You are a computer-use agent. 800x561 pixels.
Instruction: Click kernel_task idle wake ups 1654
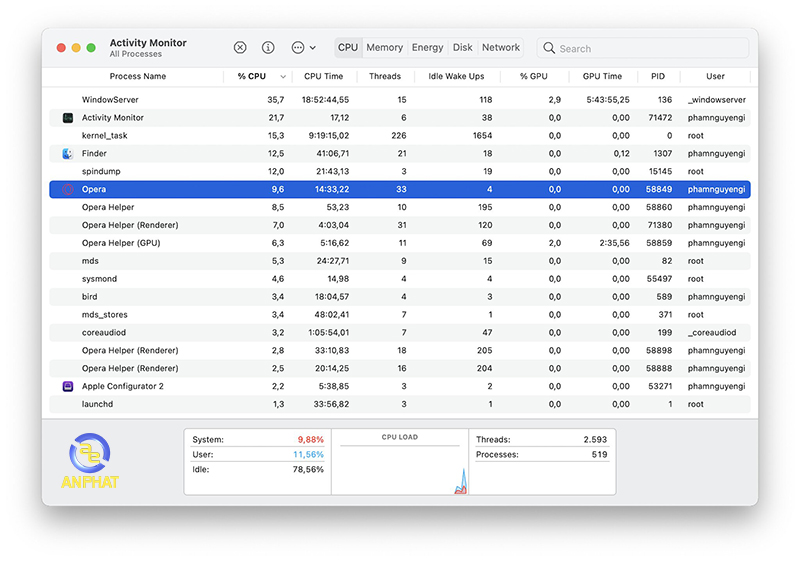(x=482, y=136)
